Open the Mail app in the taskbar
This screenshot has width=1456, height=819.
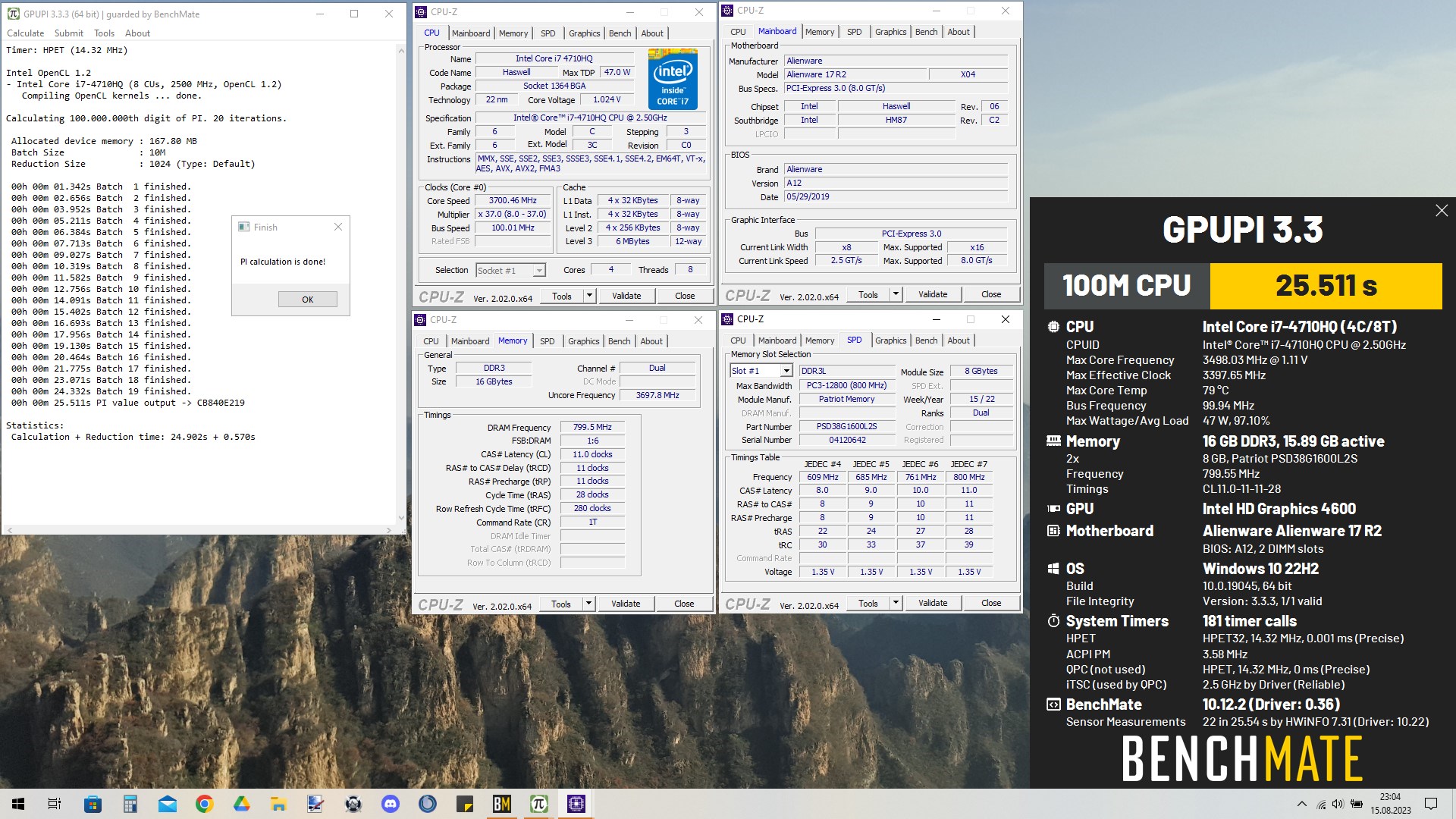(x=168, y=804)
